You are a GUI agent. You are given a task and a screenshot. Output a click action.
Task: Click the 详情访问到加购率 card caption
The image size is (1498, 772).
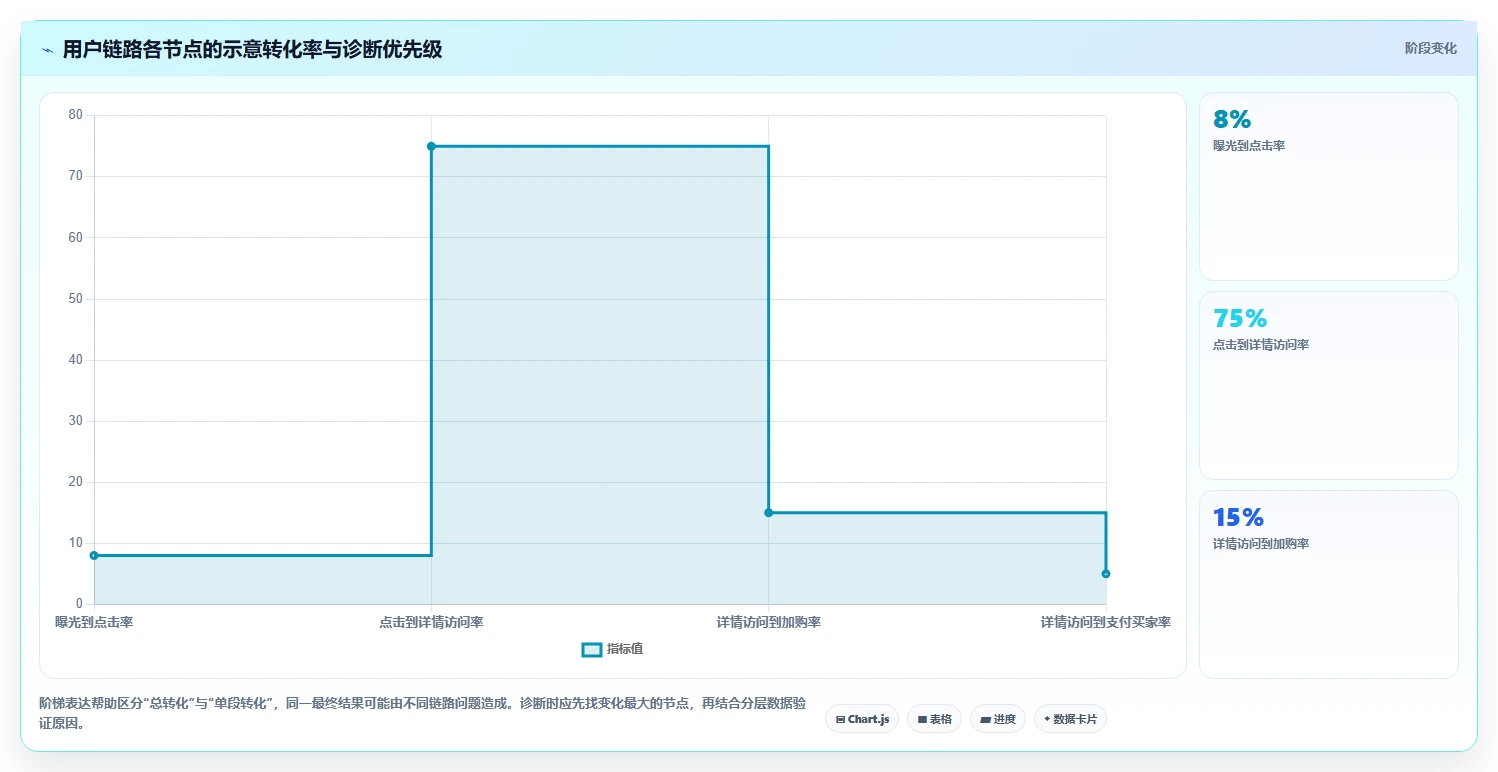coord(1261,544)
